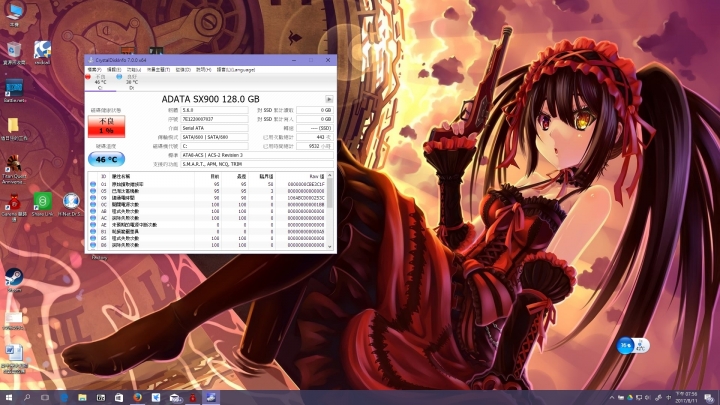The height and width of the screenshot is (405, 720).
Task: Click the S.M.A.R.T., APM, NCQ, TRIM features field
Action: click(257, 164)
